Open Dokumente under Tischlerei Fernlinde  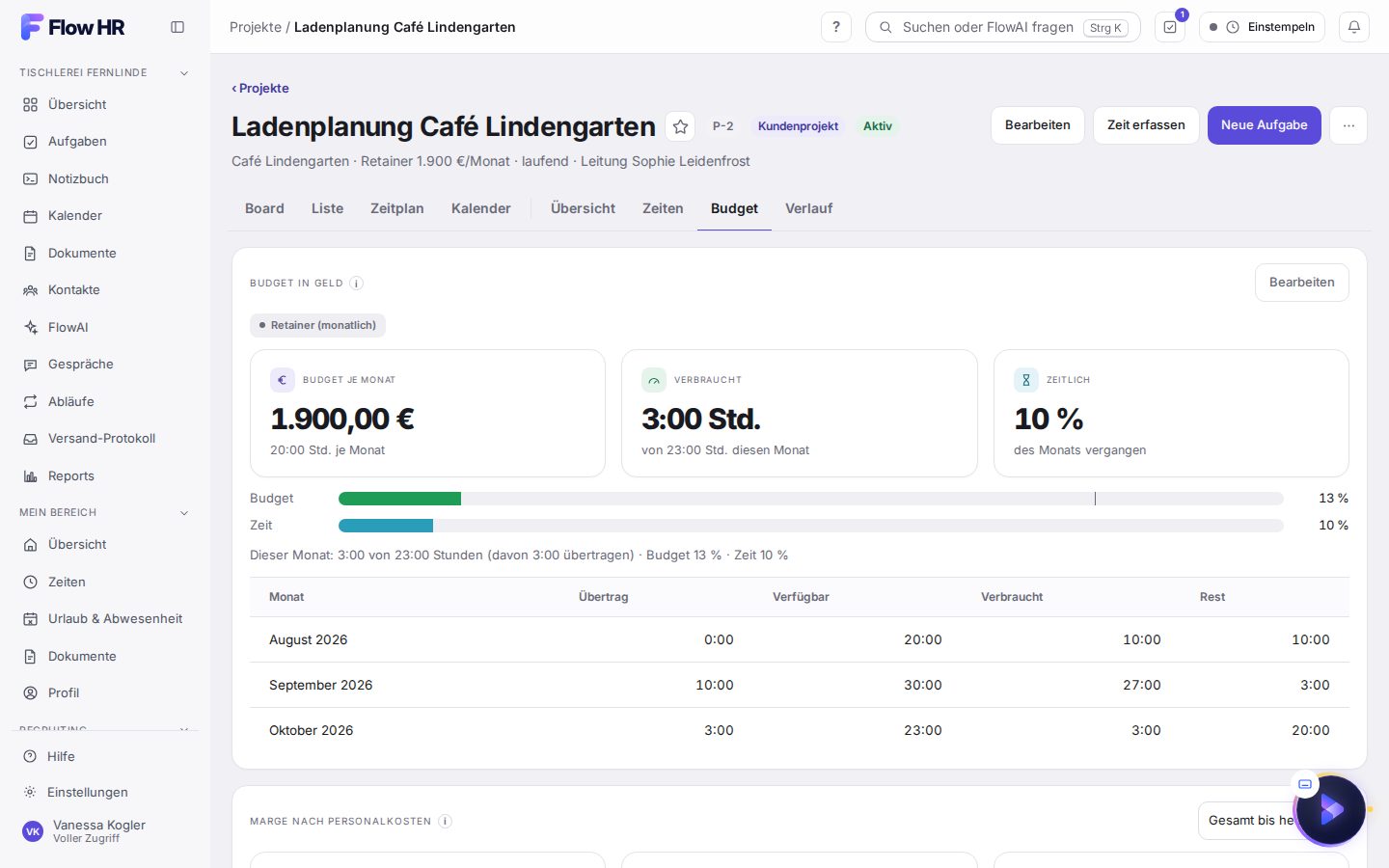(105, 253)
